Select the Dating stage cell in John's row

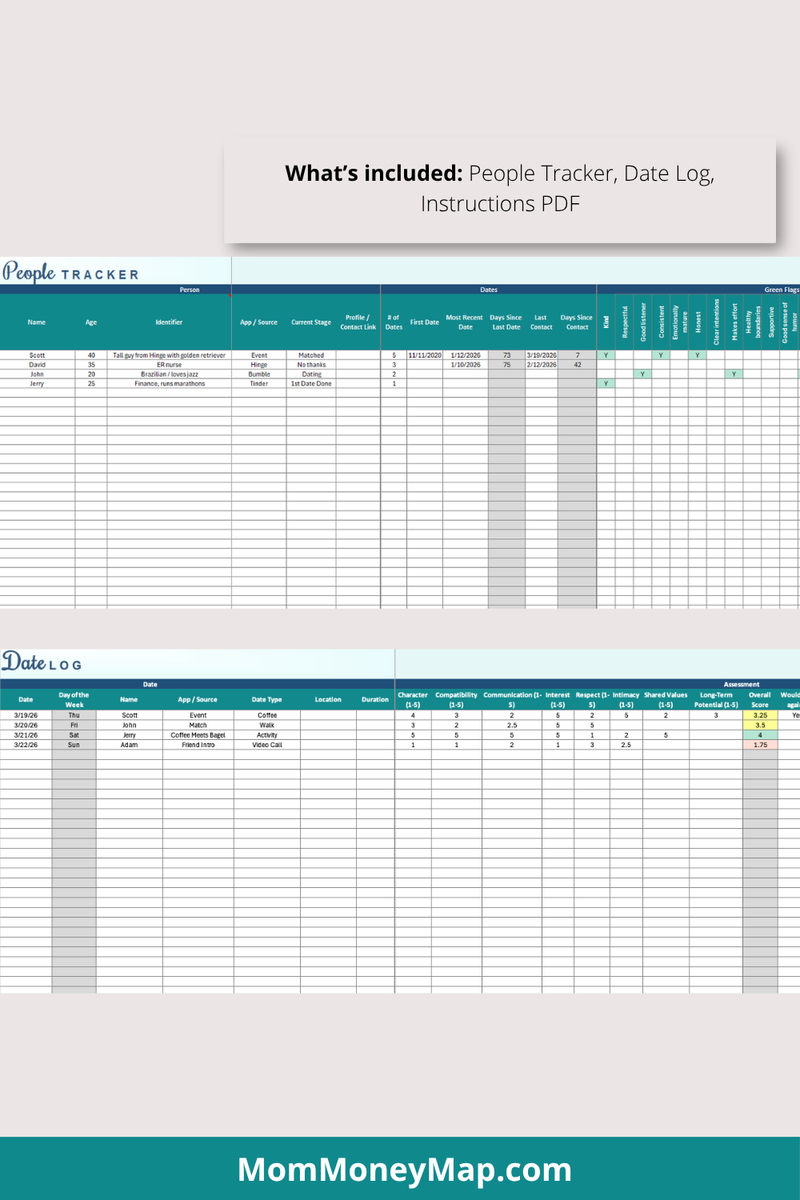[x=311, y=374]
